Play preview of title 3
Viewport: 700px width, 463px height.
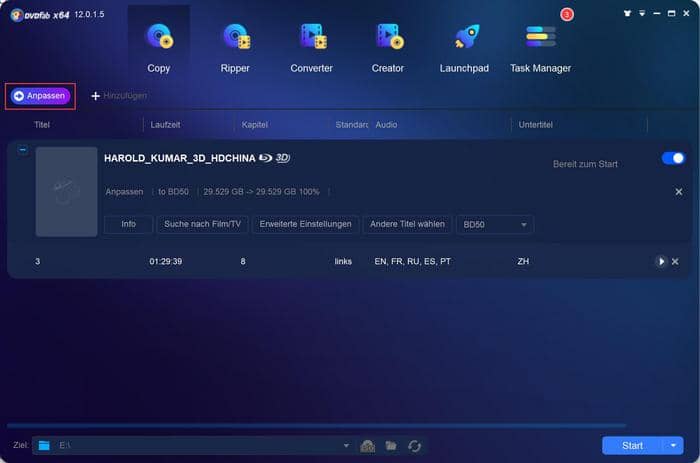(x=661, y=262)
